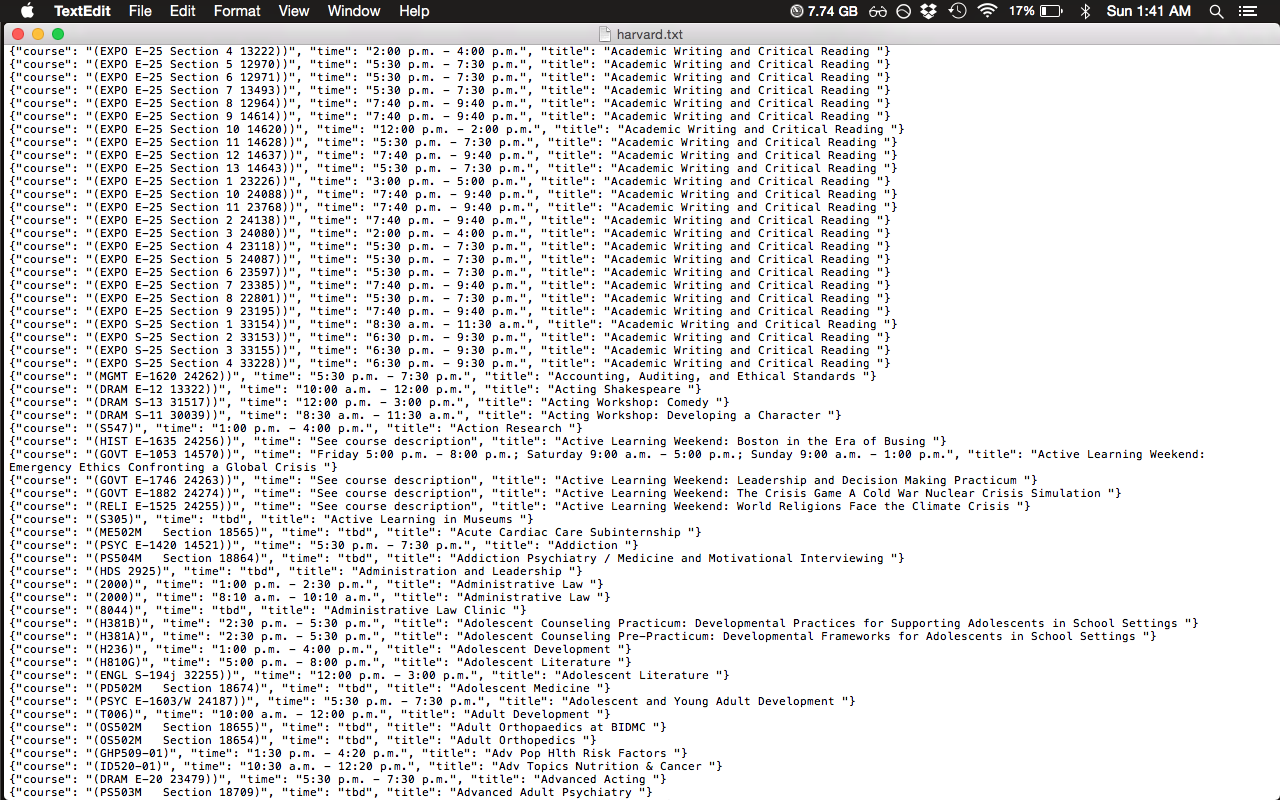The image size is (1280, 800).
Task: Click "Adolescent Development" on the H236 line
Action: pos(535,649)
